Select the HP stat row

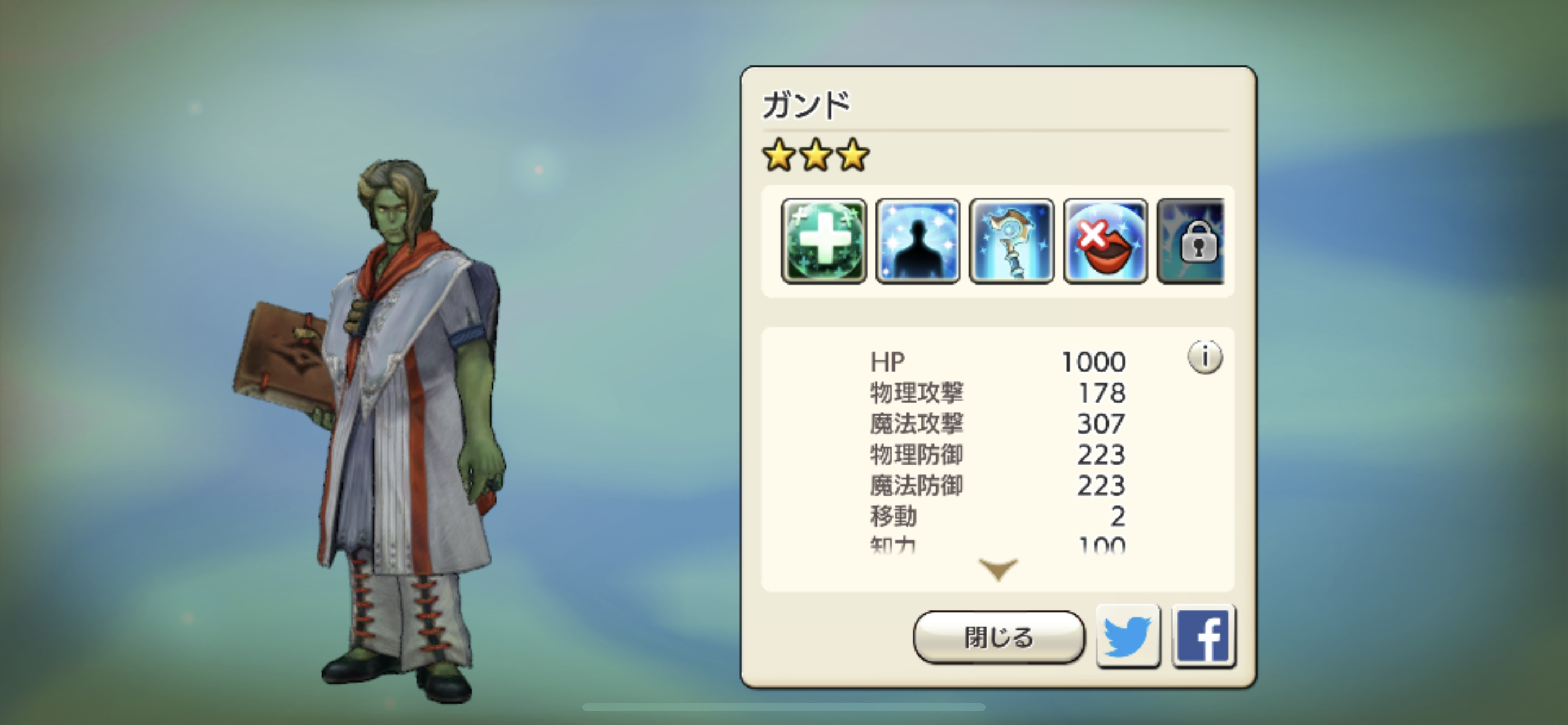tap(998, 361)
